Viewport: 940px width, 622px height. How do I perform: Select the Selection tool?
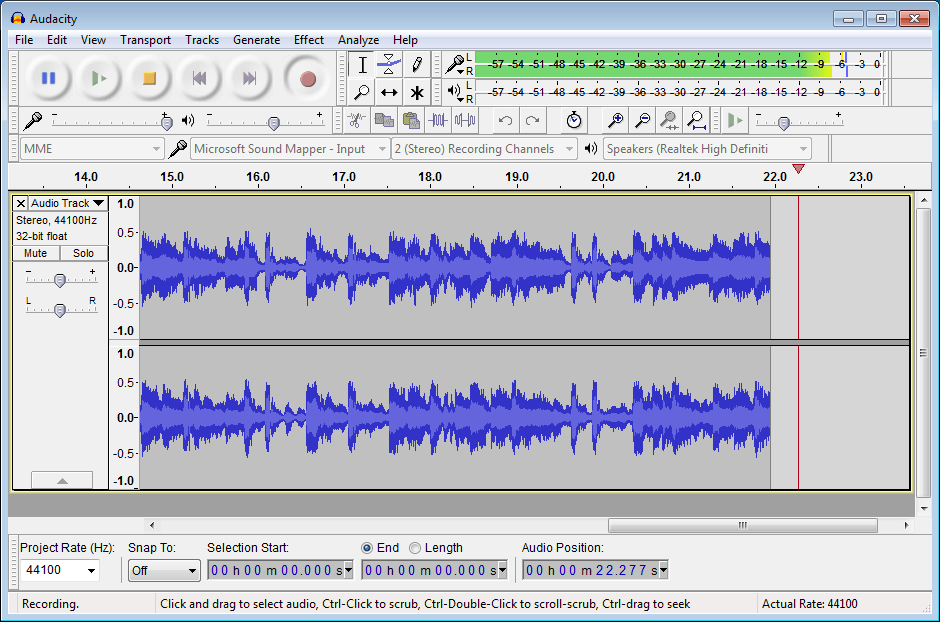pos(362,64)
